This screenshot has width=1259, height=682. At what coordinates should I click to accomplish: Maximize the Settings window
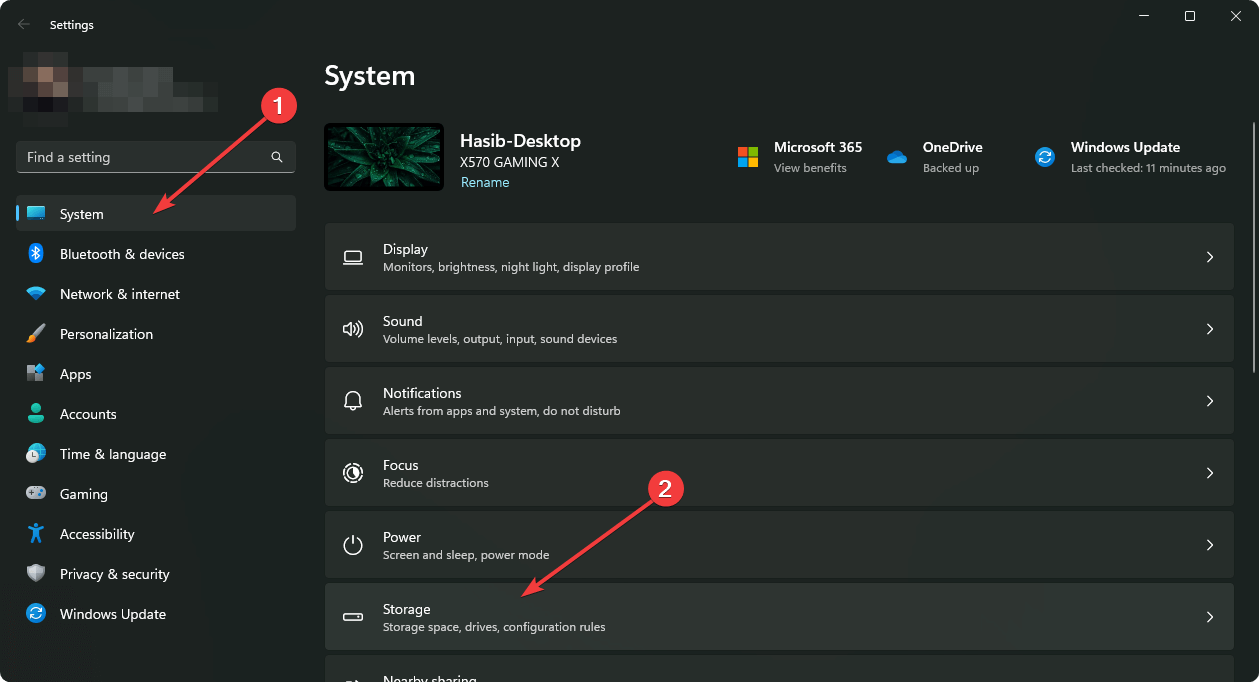1190,16
